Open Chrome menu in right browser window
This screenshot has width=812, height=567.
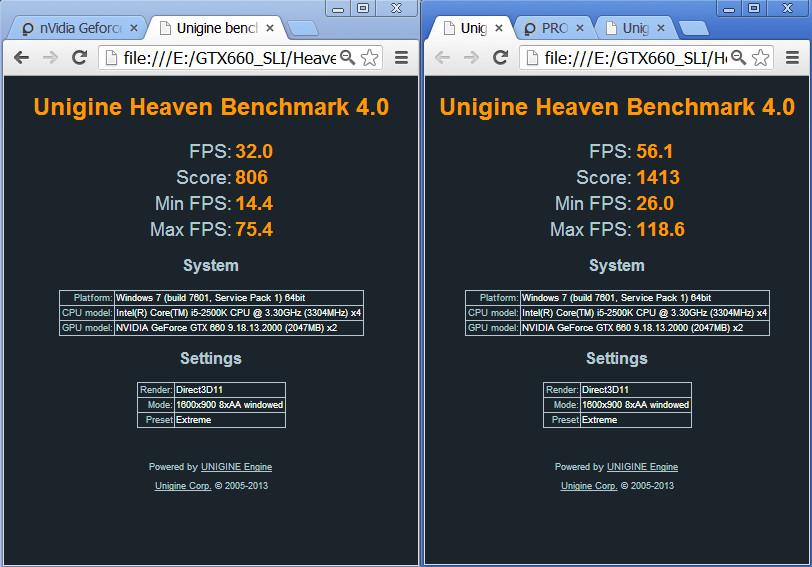tap(792, 57)
